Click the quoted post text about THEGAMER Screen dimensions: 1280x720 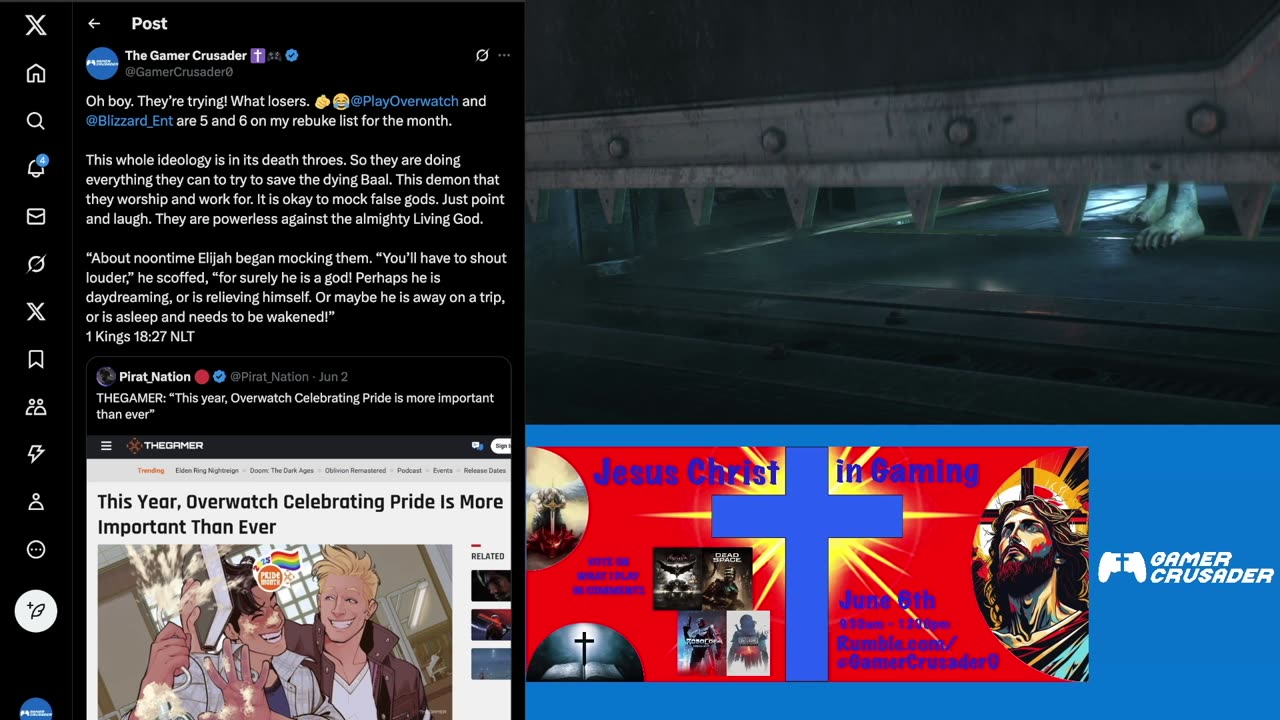point(295,406)
